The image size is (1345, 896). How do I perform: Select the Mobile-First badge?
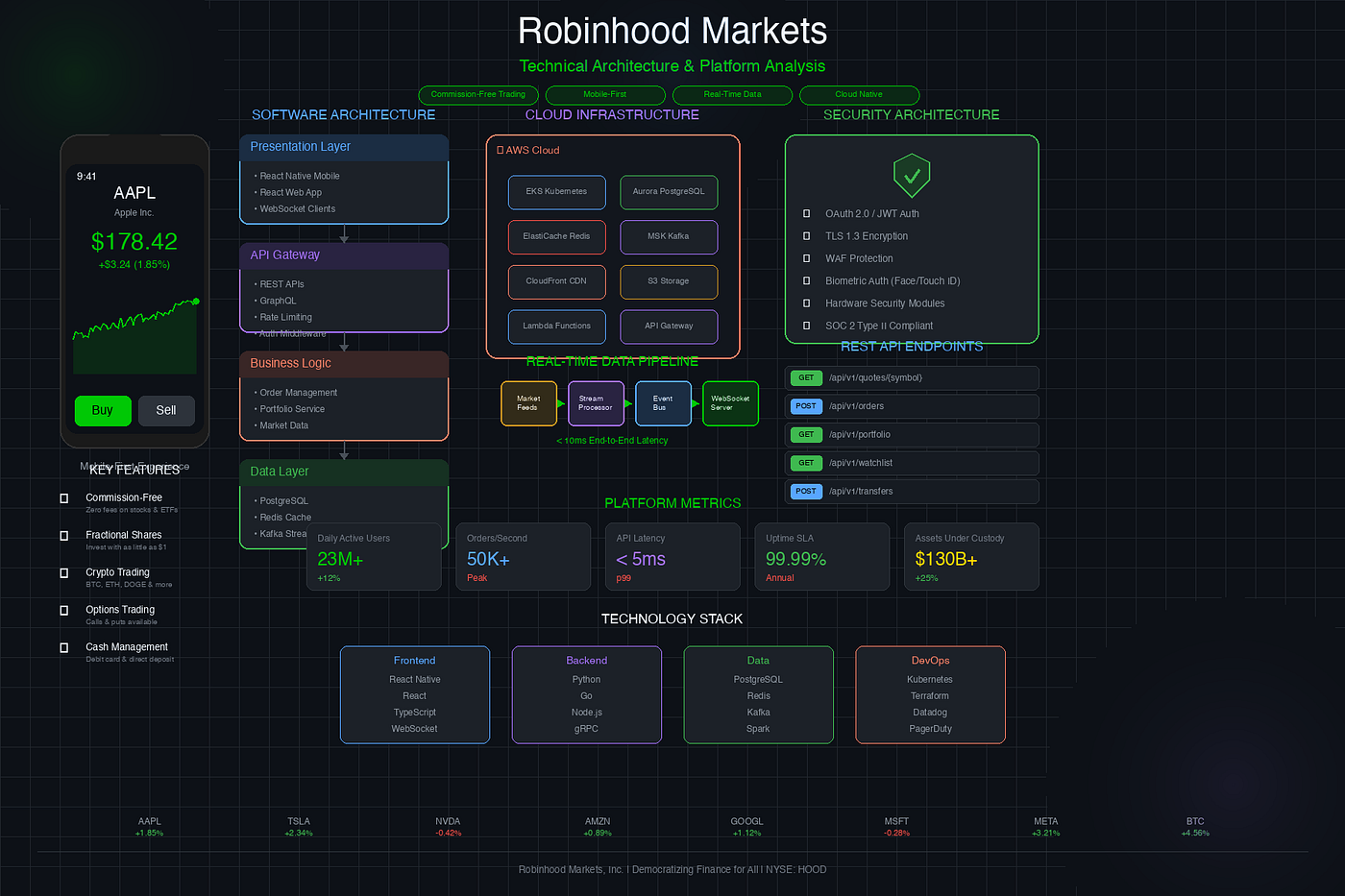pyautogui.click(x=605, y=95)
